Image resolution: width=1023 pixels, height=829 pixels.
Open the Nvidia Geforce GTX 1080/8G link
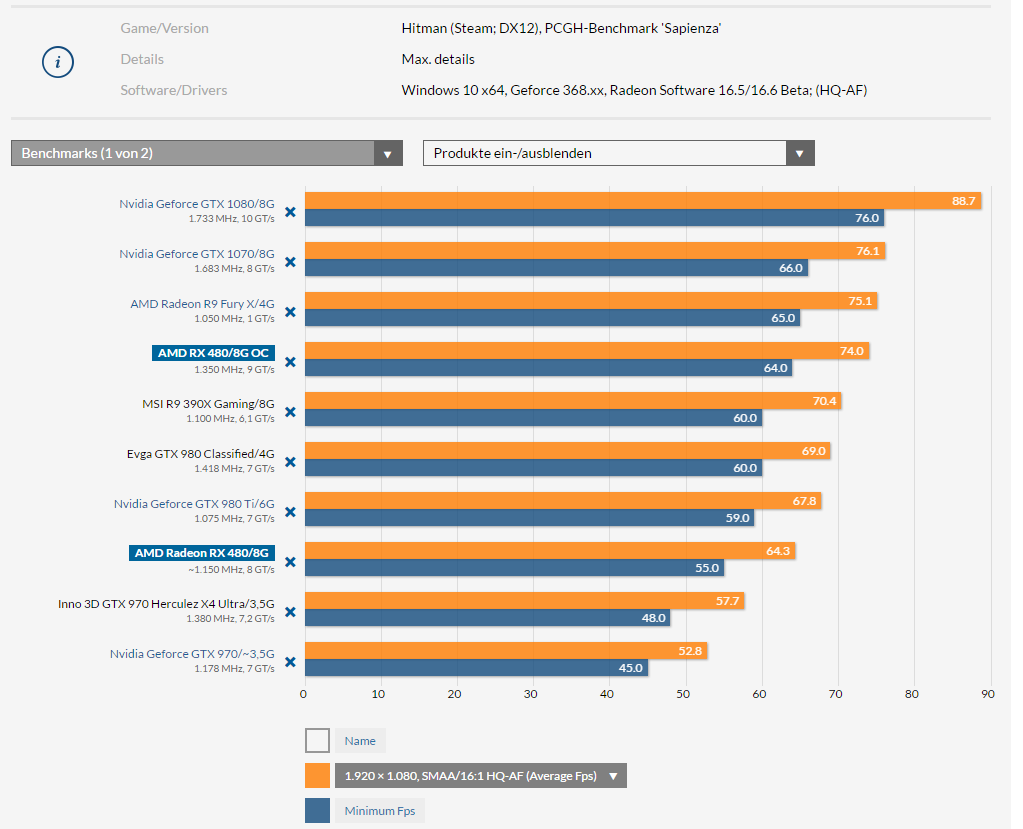[x=197, y=203]
